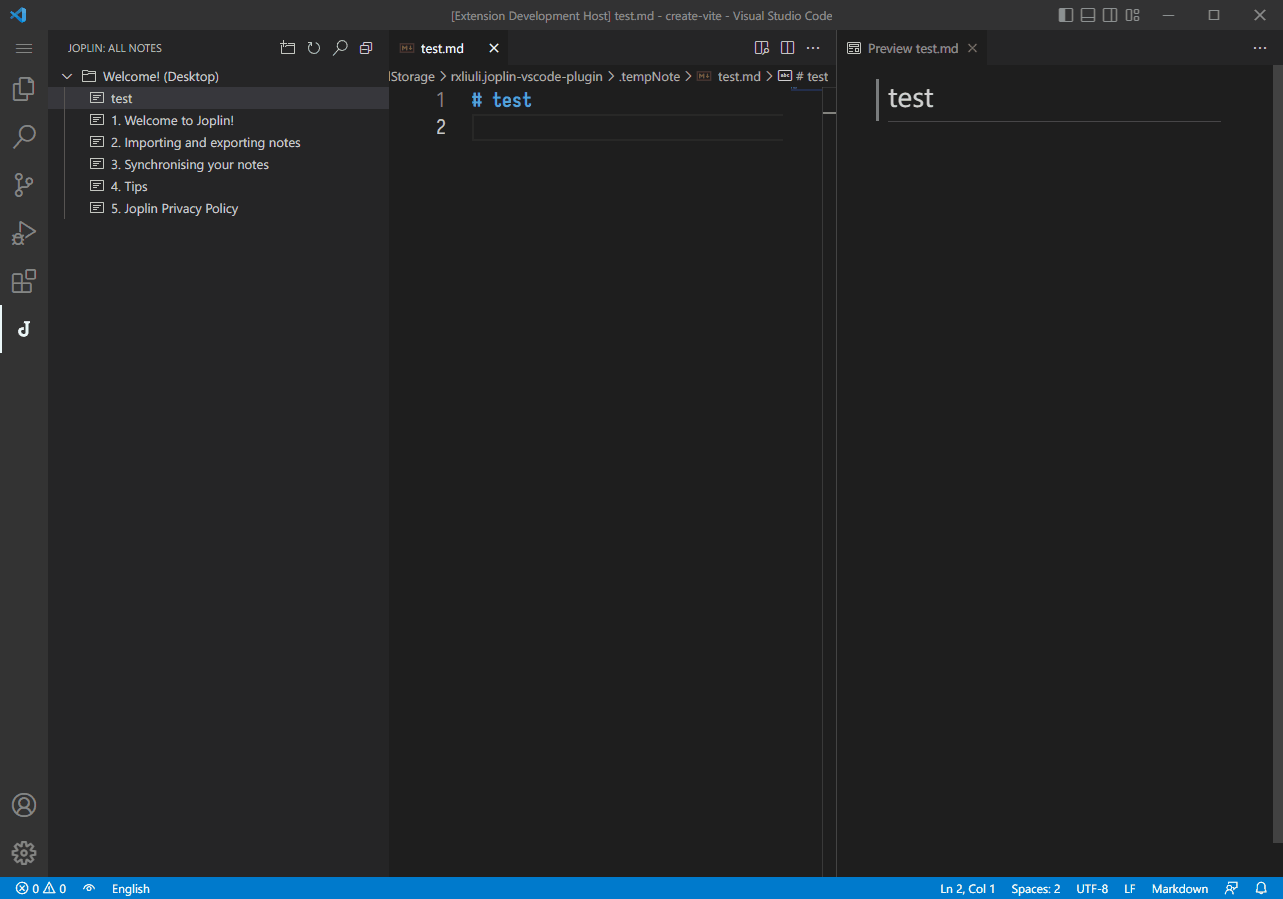Open the hamburger application menu
The image size is (1283, 899).
pyautogui.click(x=24, y=48)
